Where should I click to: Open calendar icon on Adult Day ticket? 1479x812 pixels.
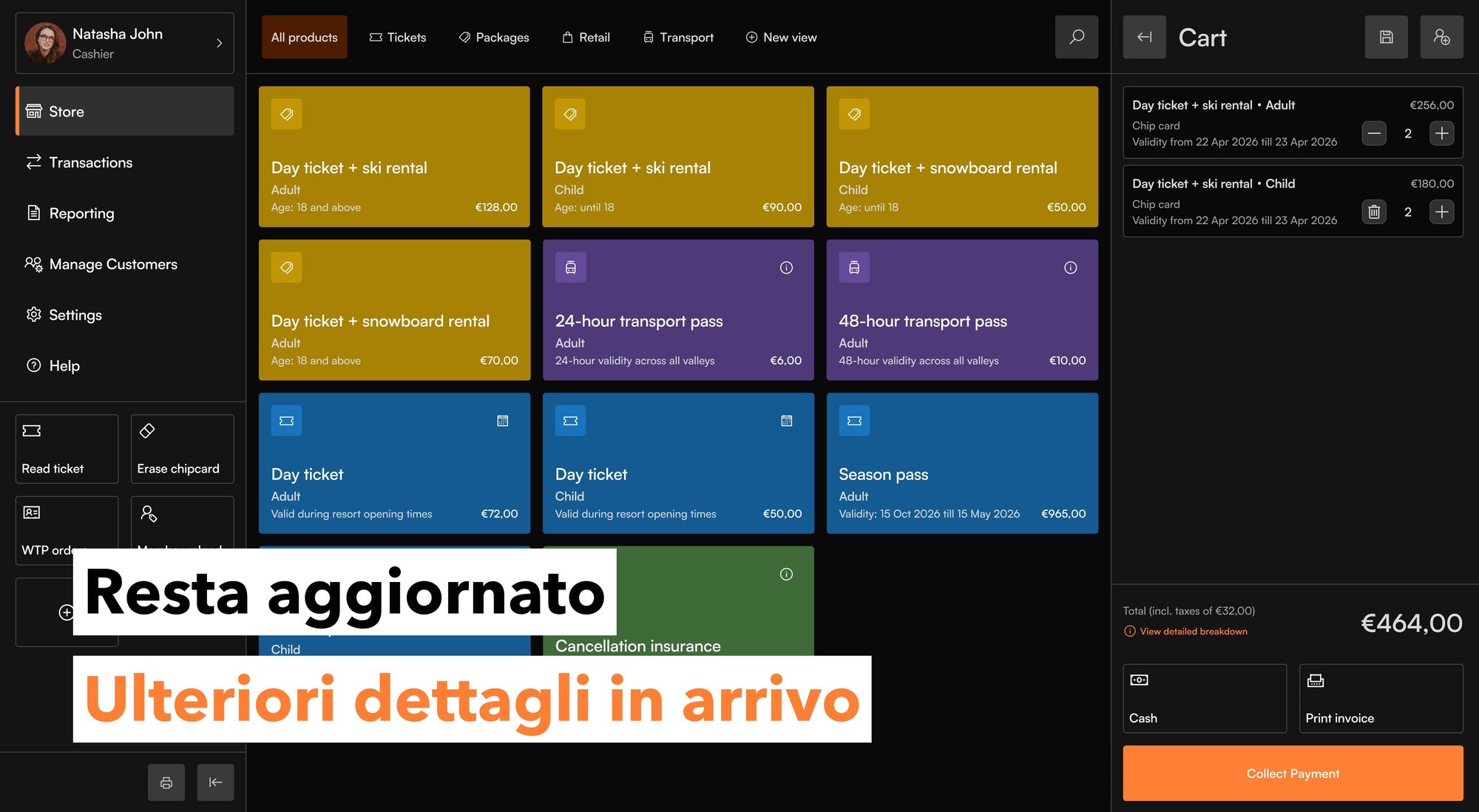(x=502, y=421)
